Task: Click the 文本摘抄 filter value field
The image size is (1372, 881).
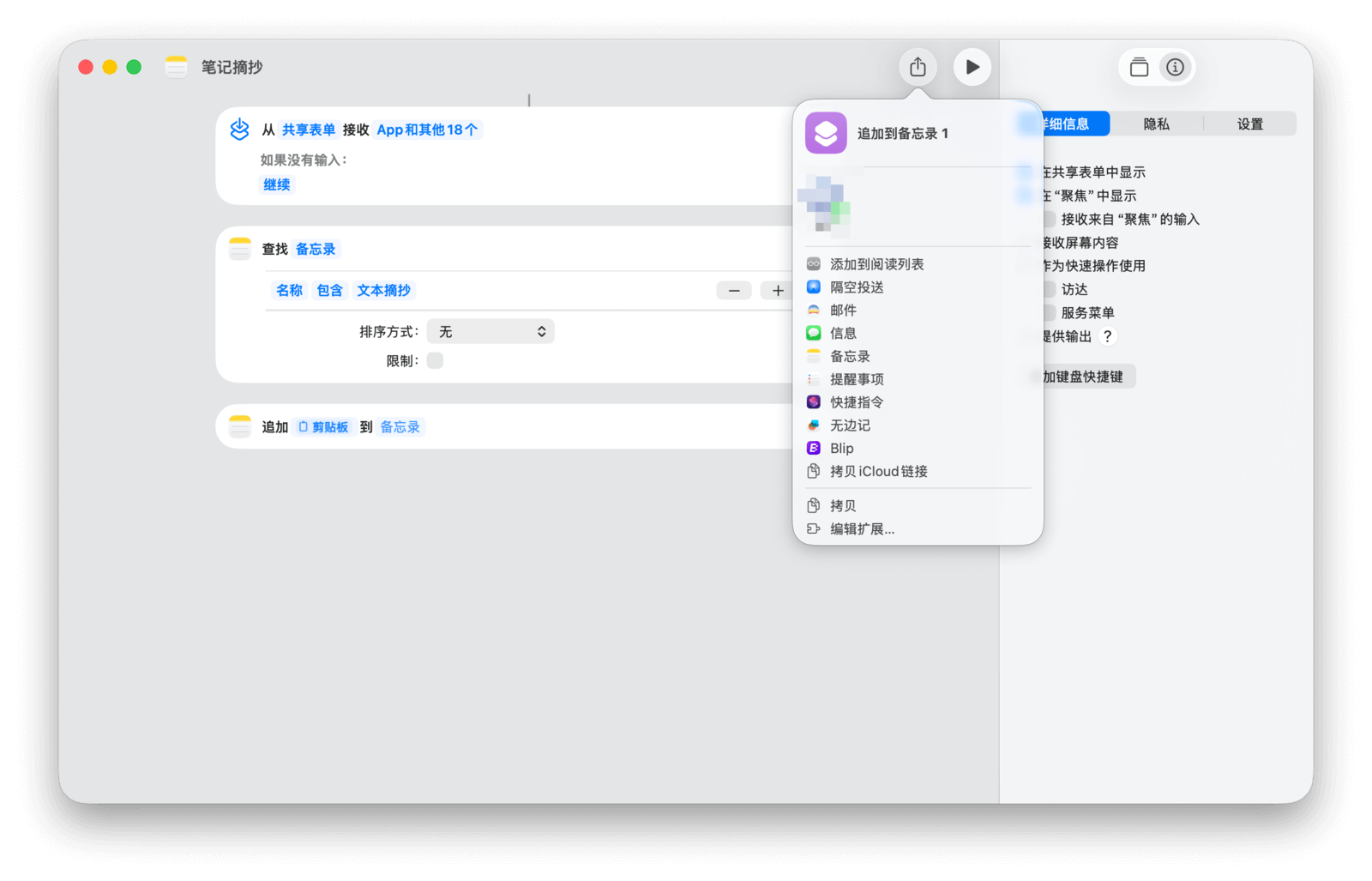Action: (x=383, y=291)
